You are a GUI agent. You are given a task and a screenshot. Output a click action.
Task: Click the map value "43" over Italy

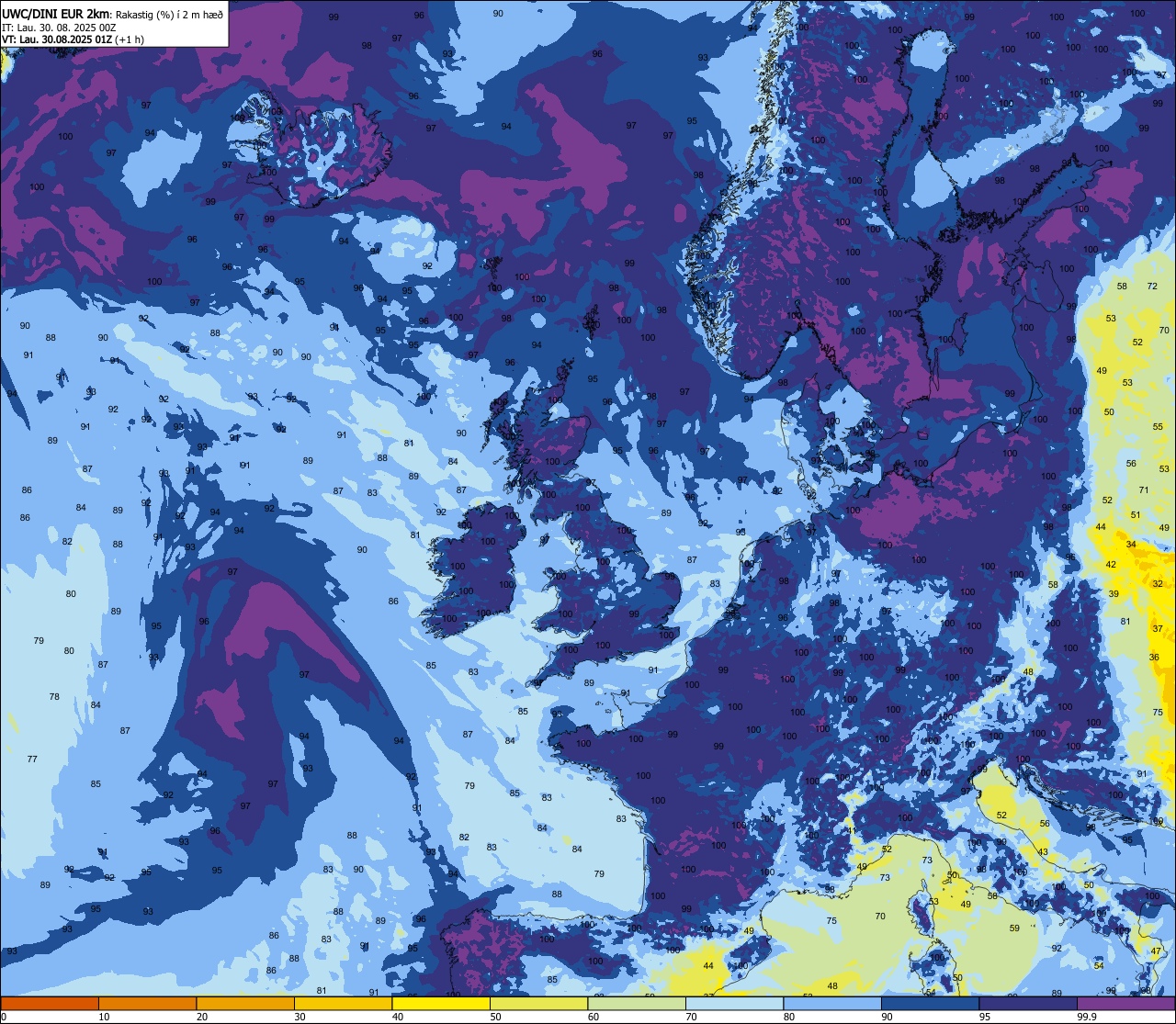(x=1043, y=851)
